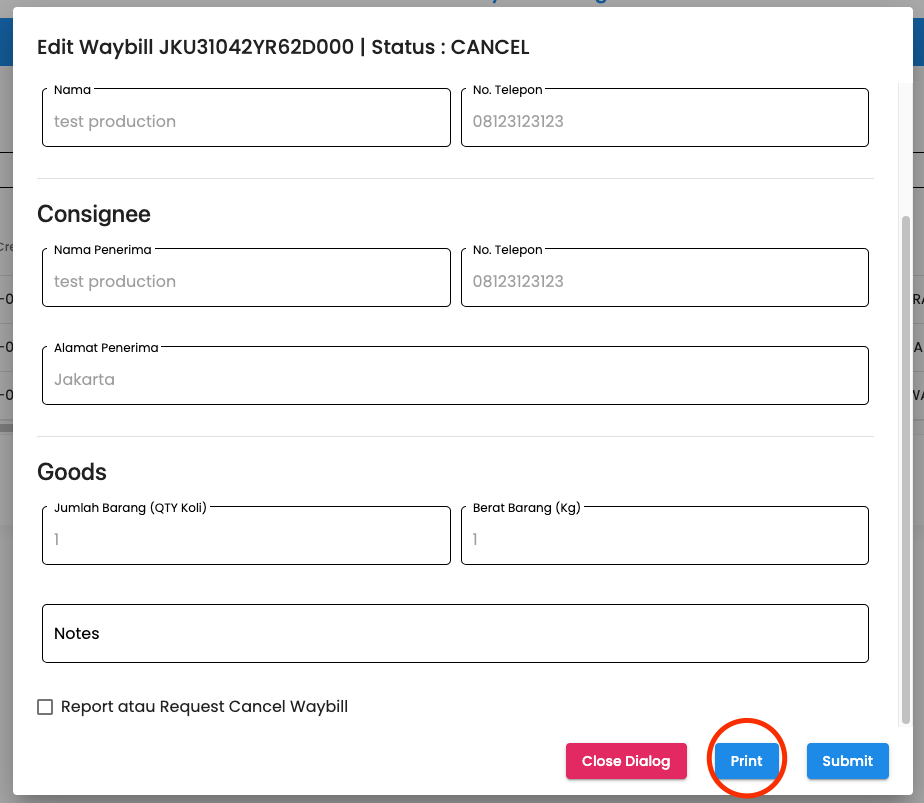Click the Edit Waybill JKU31042YR62D000 title text

click(x=196, y=47)
